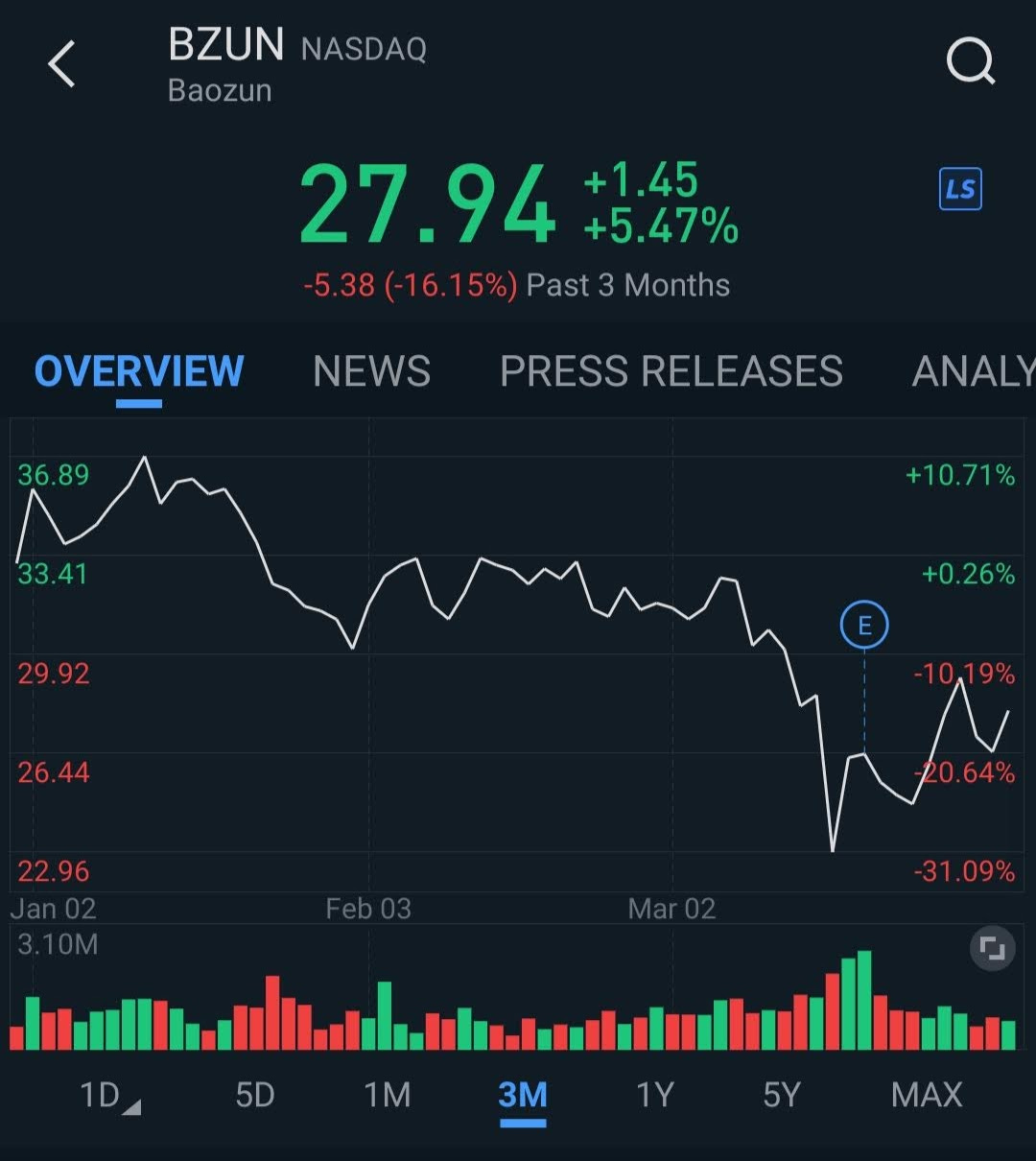Tap the -31.09% axis label
Screen dimensions: 1036x1161
click(964, 871)
